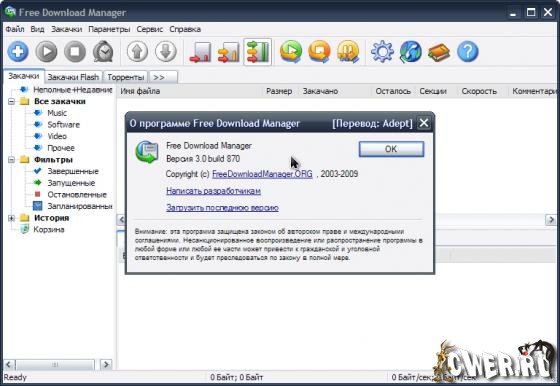
Task: Switch to the Торренты tab
Action: (126, 77)
